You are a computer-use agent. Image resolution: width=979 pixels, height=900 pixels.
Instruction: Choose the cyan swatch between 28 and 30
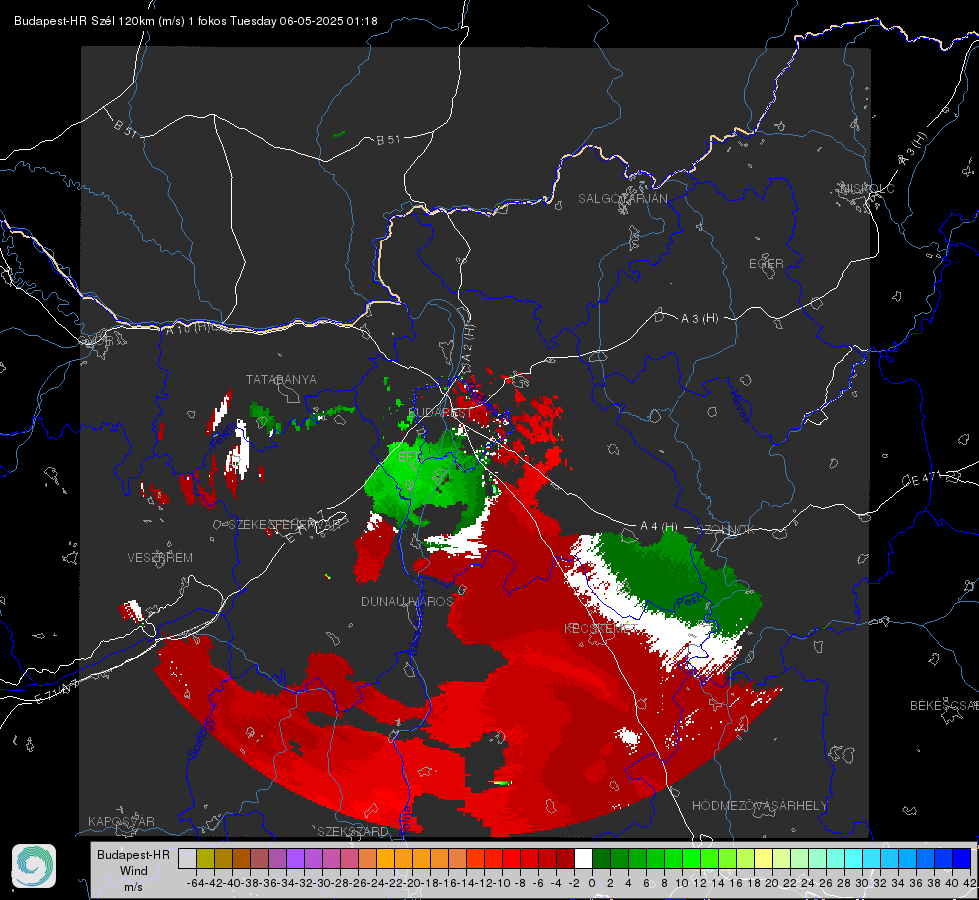pyautogui.click(x=853, y=859)
